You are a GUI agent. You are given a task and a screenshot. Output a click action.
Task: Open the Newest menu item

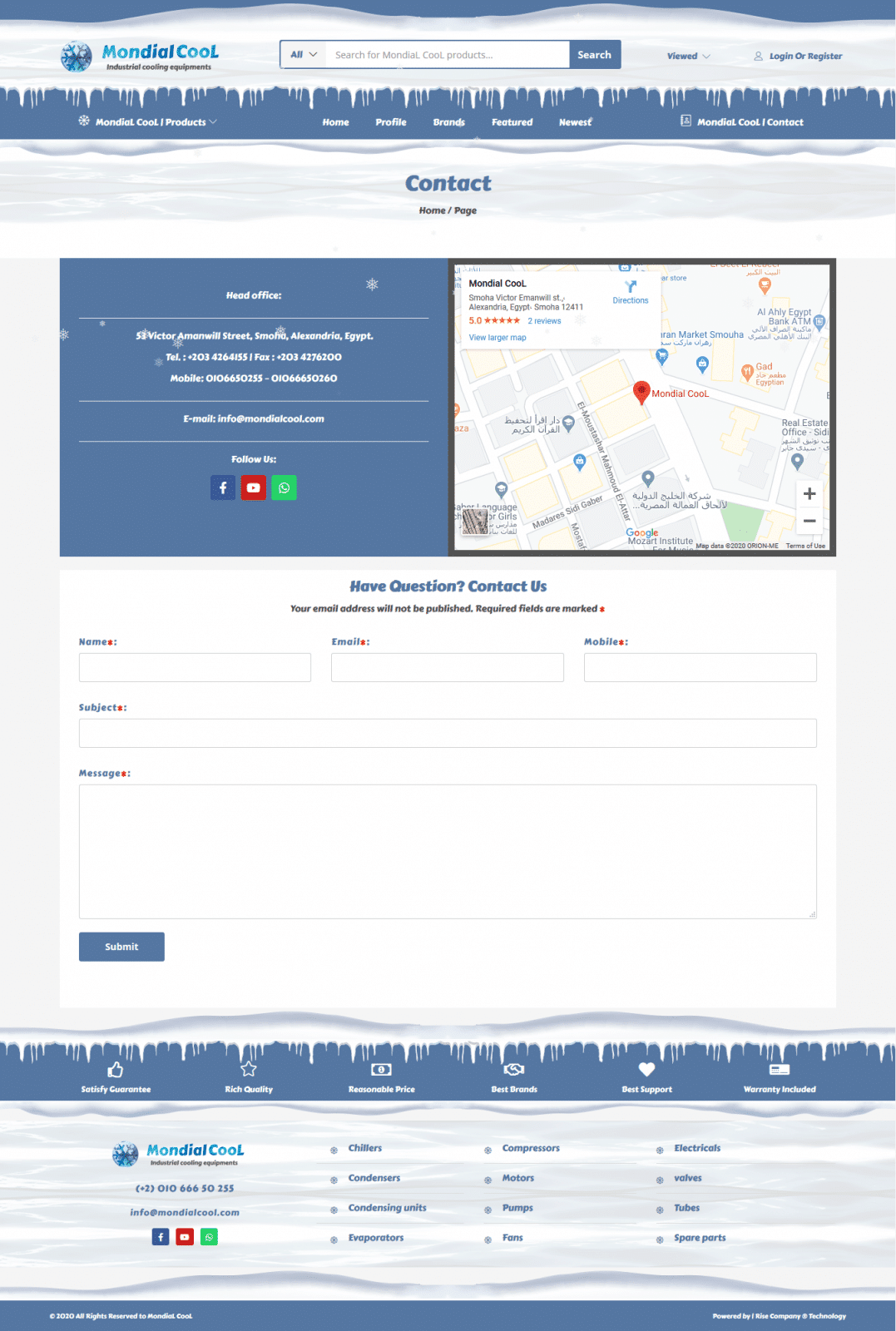pos(576,122)
